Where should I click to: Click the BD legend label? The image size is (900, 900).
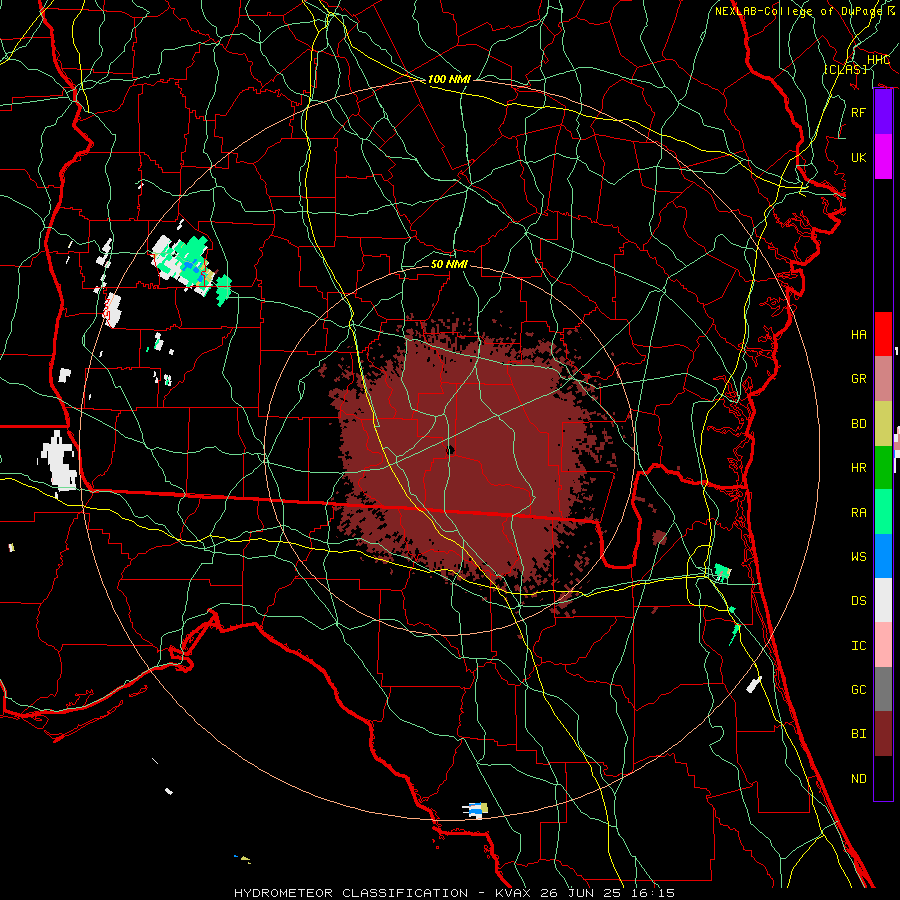[858, 424]
